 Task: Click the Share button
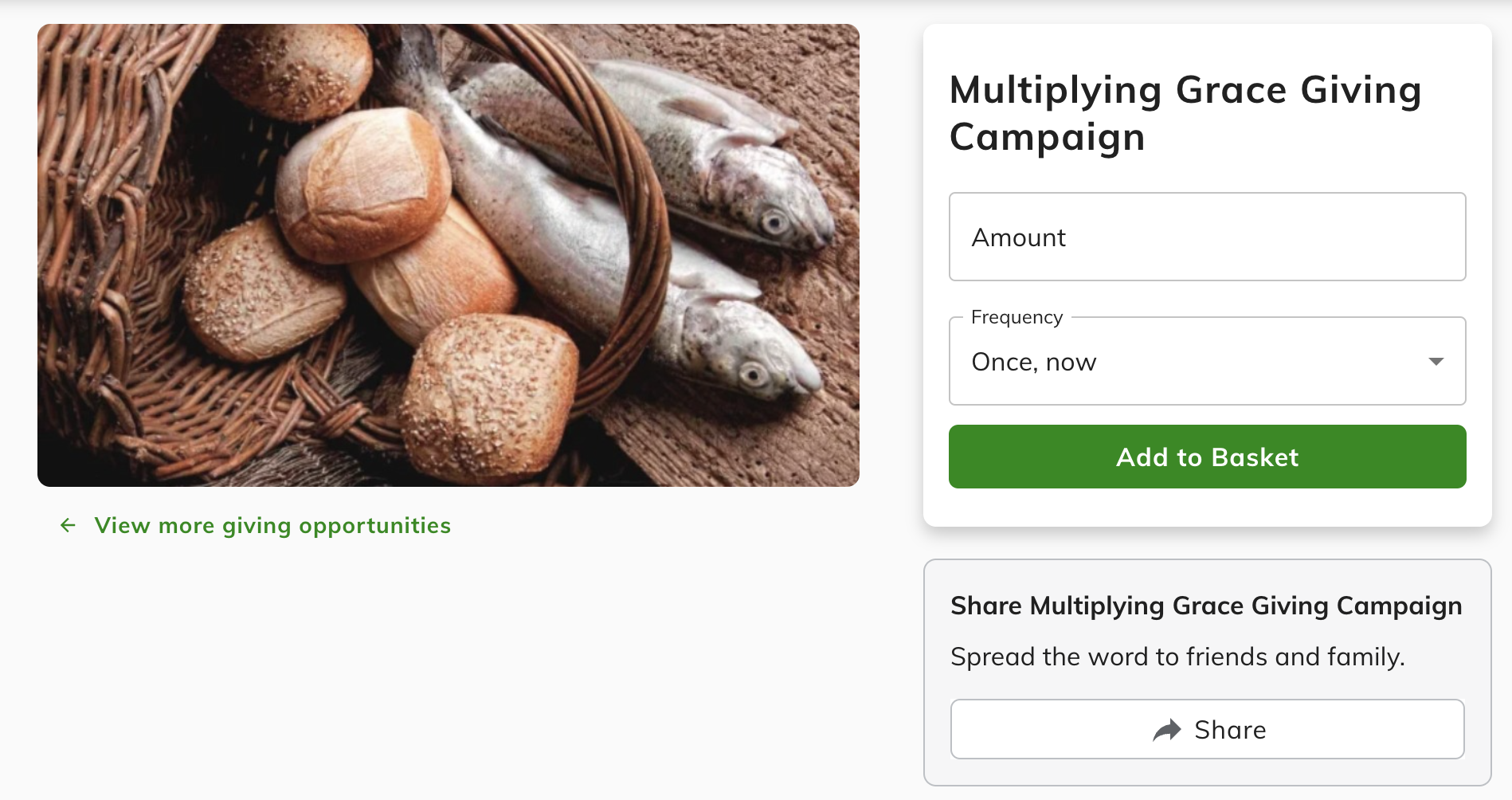coord(1206,730)
